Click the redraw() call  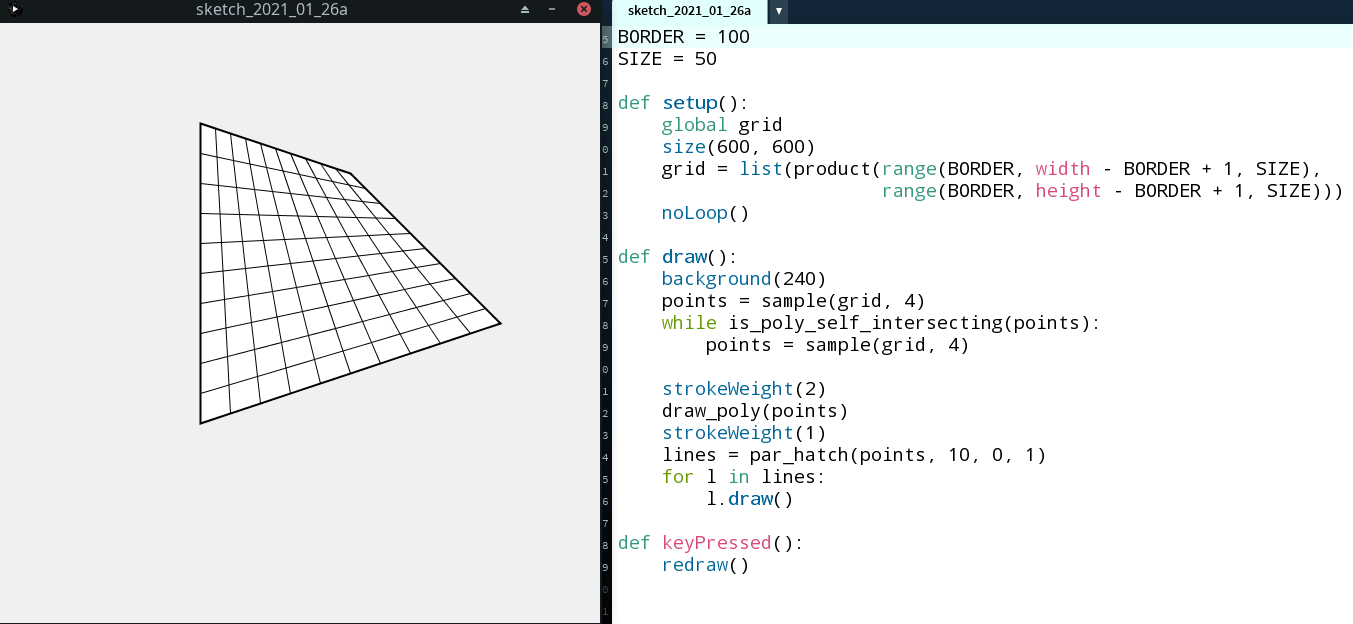(705, 565)
